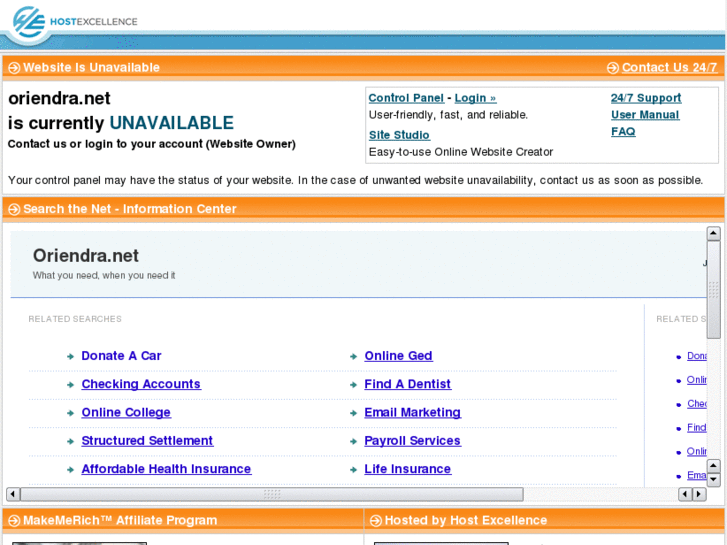Click the oriendra.net unavailable domain text

point(59,98)
